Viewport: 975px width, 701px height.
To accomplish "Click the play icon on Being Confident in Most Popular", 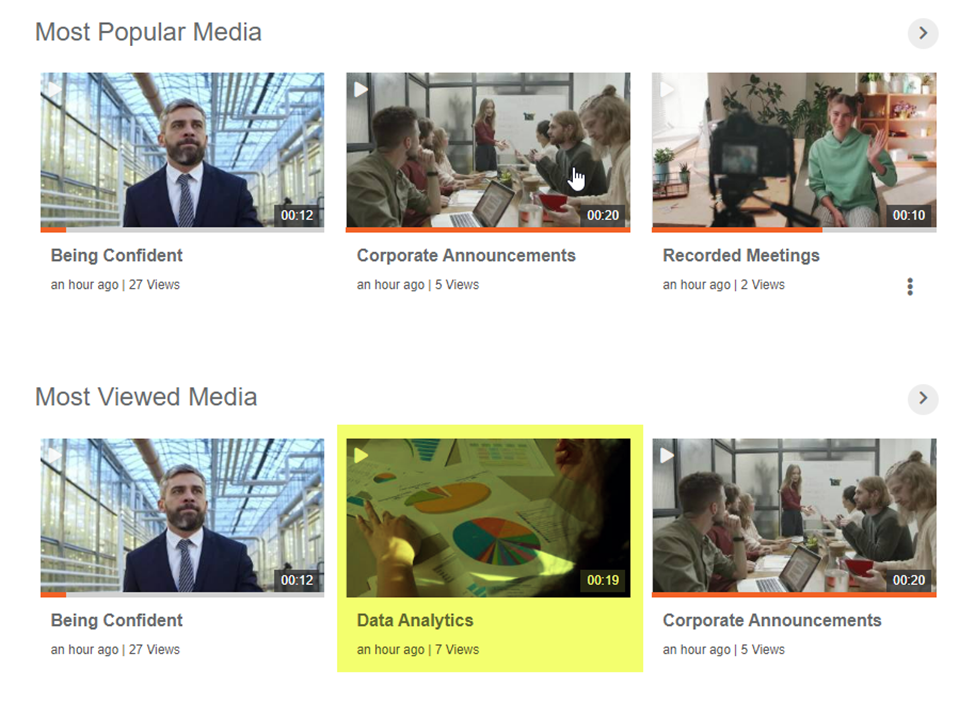I will [55, 90].
